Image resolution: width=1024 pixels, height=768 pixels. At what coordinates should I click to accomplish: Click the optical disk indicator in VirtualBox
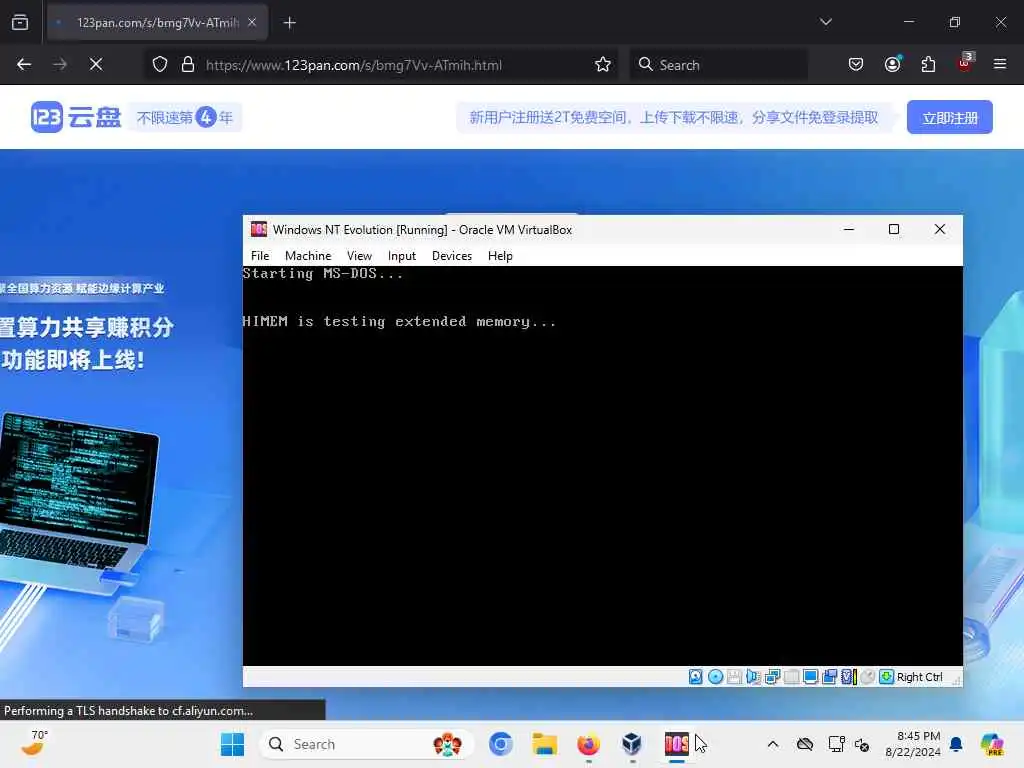(x=715, y=677)
